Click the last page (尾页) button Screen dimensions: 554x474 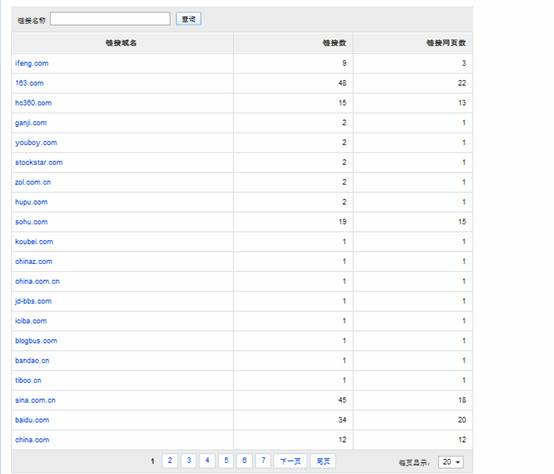pyautogui.click(x=323, y=461)
